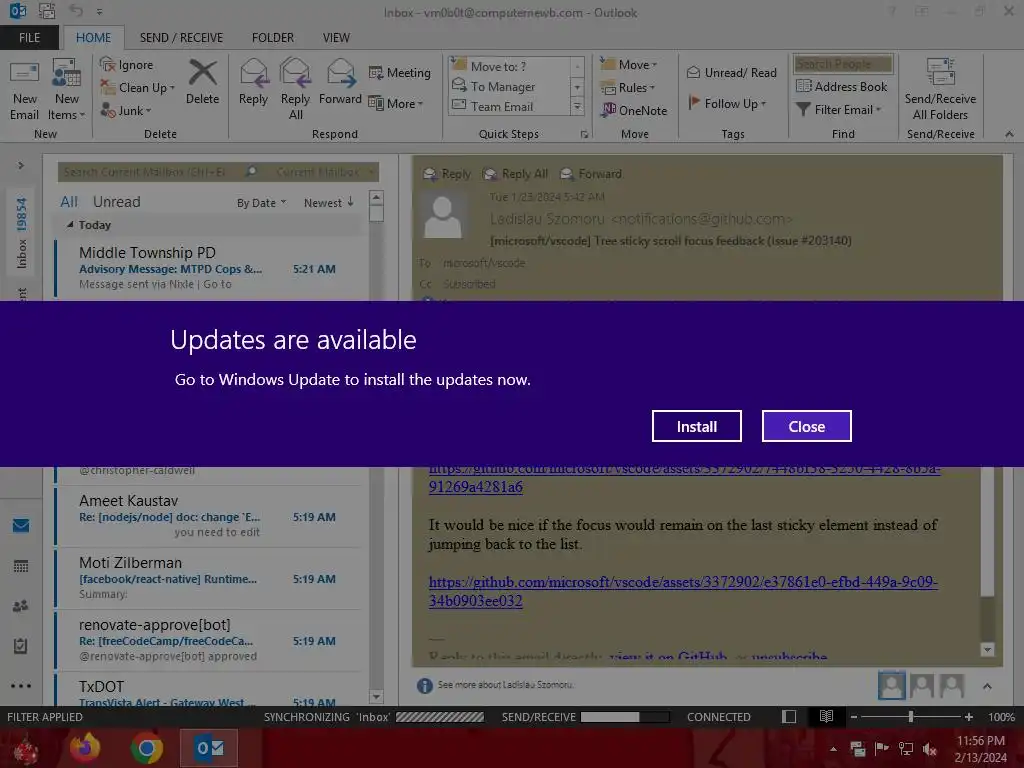Open the By Date sort dropdown
1024x768 pixels.
[x=261, y=203]
